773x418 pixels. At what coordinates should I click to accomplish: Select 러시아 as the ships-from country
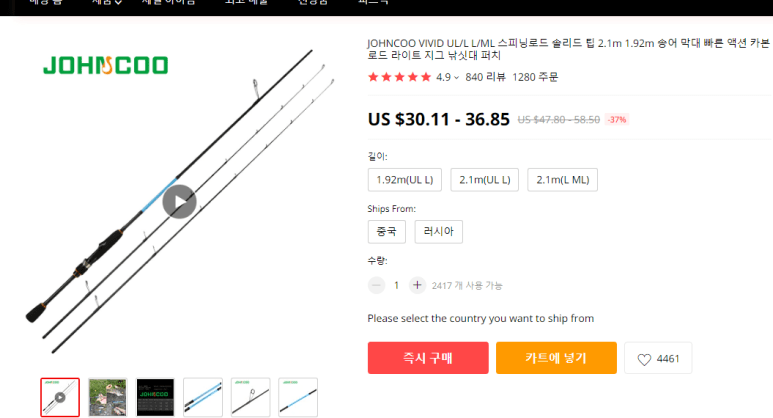(x=438, y=232)
